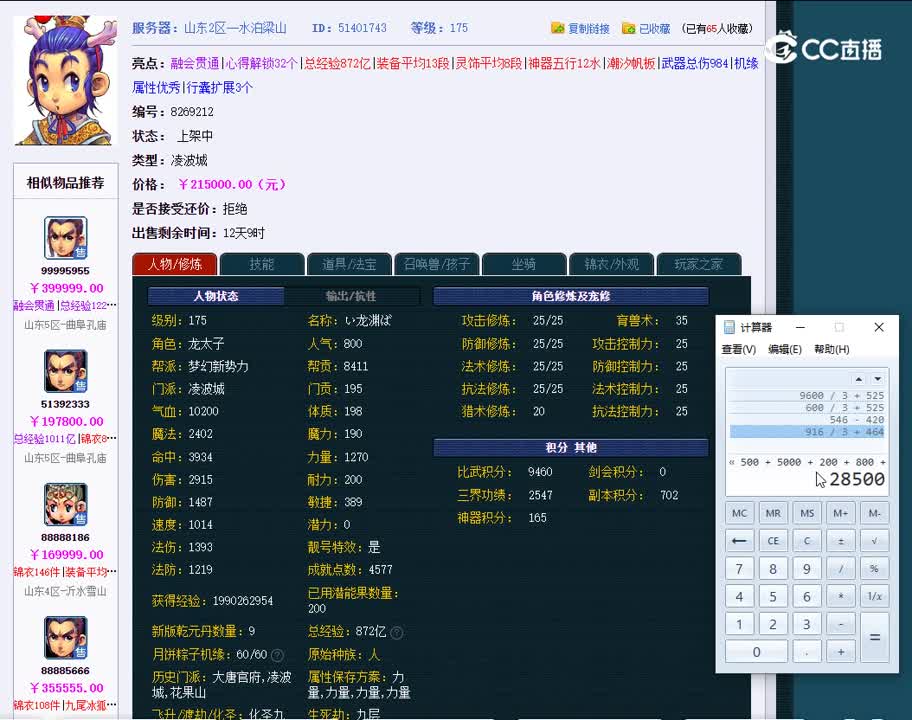Screen dimensions: 912x720
Task: Click price ¥399999.00 in similar items
Action: (x=66, y=288)
